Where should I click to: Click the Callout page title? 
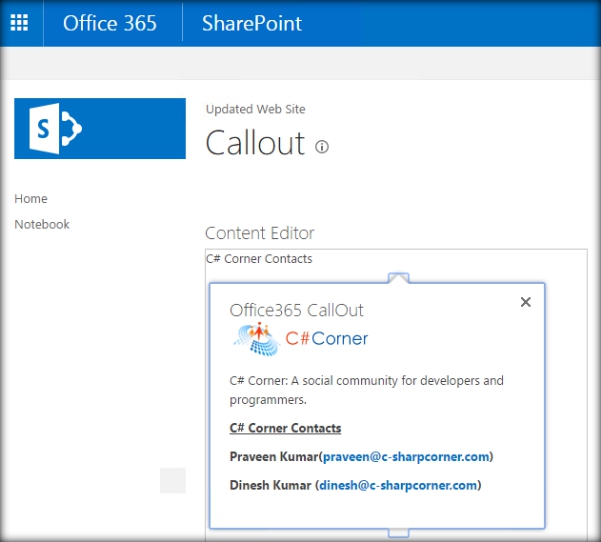tap(255, 143)
